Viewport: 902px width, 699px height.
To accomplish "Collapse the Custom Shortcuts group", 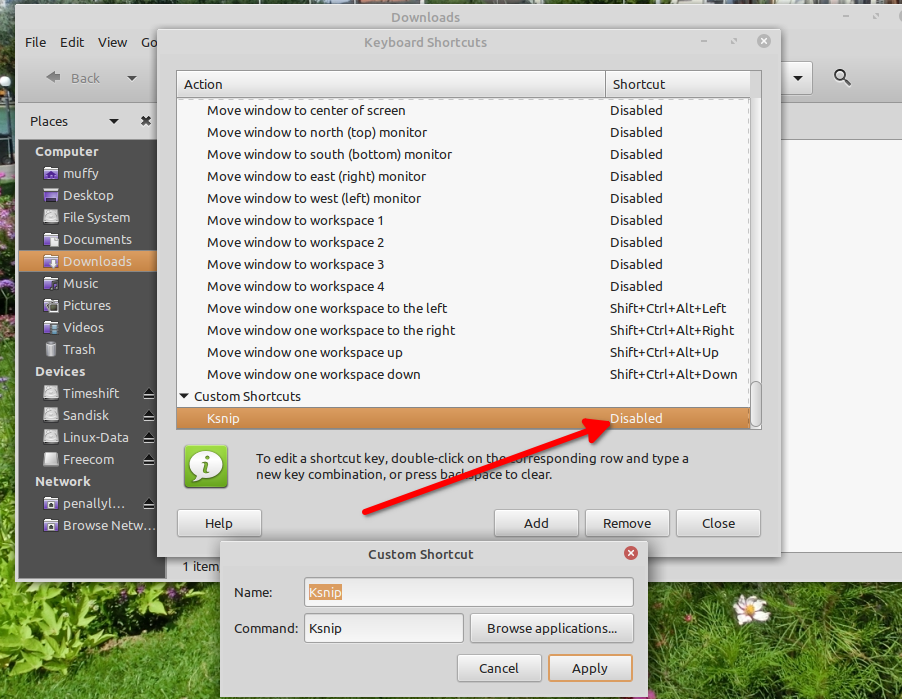I will (184, 396).
